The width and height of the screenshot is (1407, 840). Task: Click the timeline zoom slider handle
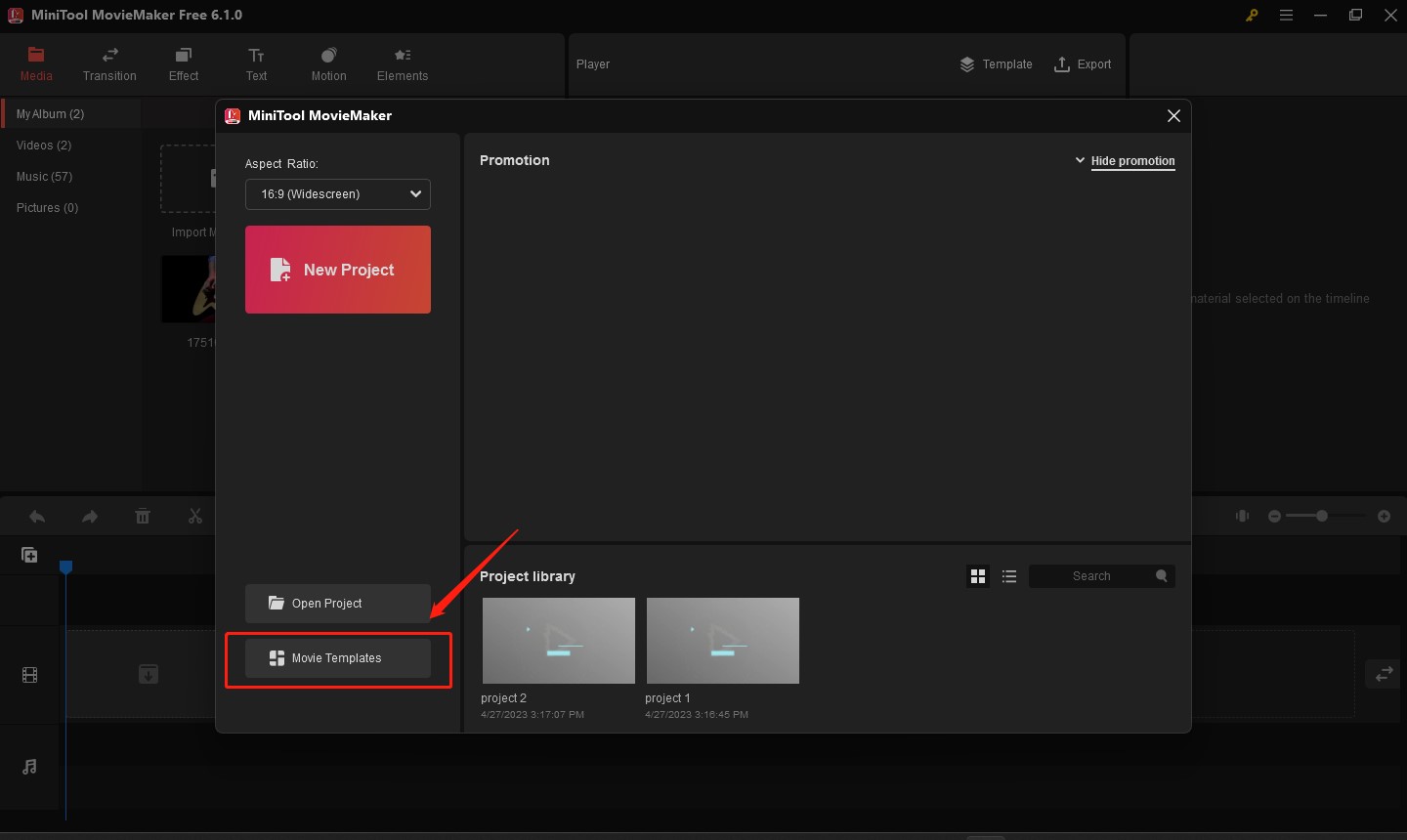(x=1322, y=516)
